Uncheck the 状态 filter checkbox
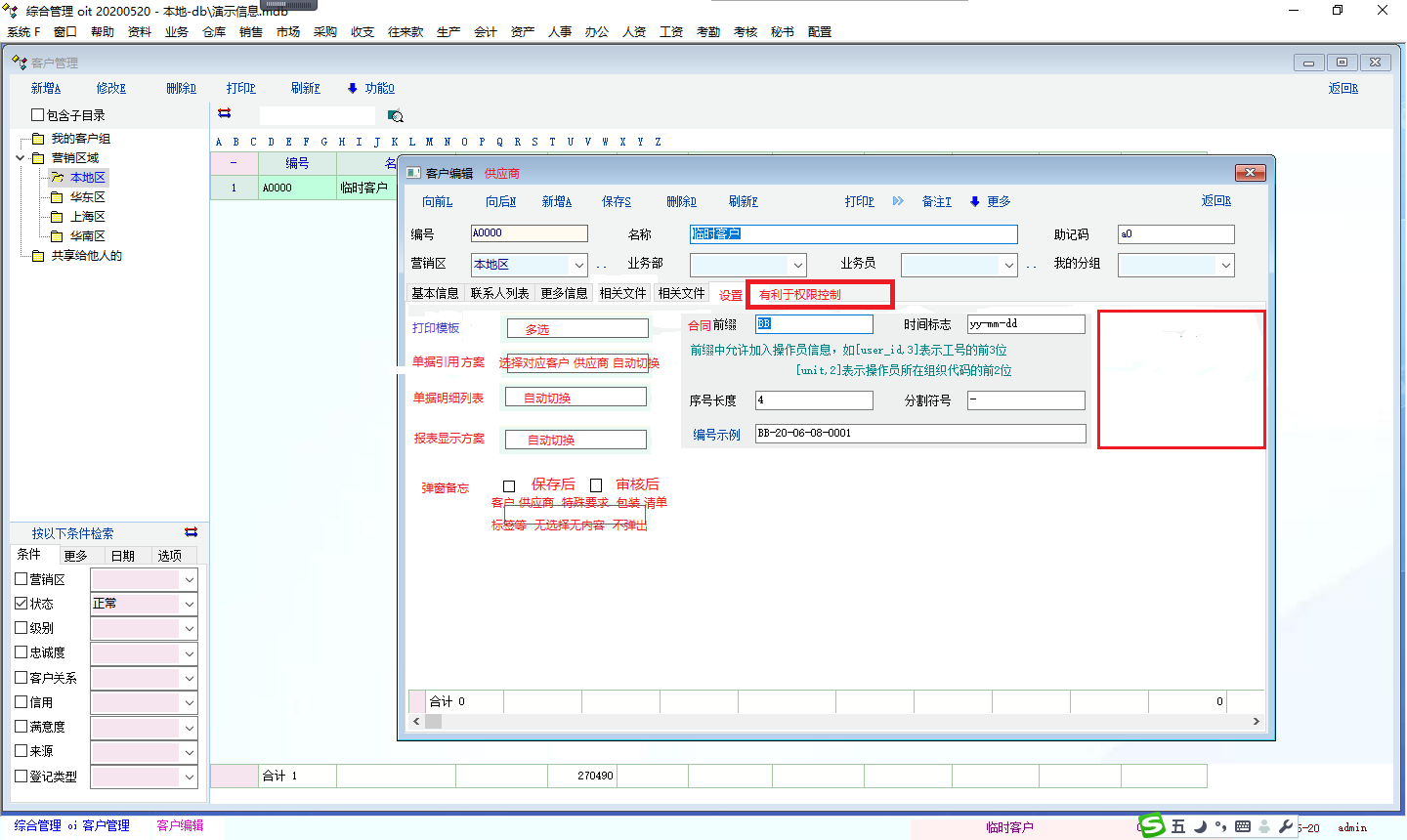The image size is (1407, 840). coord(21,604)
